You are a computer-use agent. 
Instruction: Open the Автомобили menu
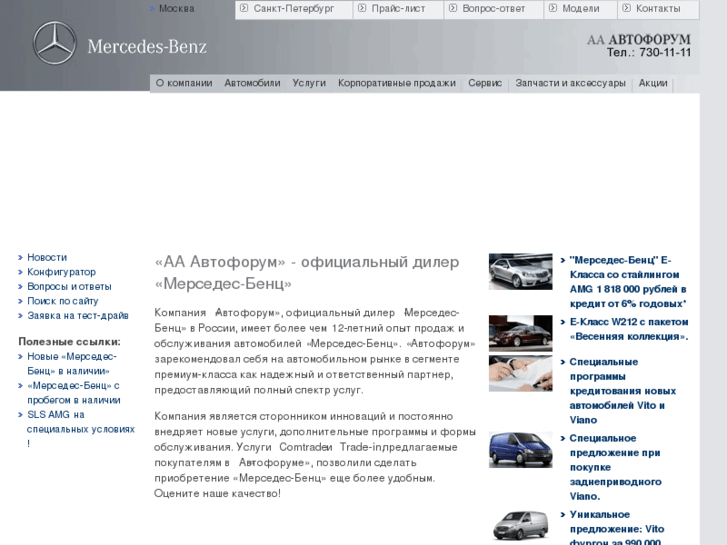(252, 83)
